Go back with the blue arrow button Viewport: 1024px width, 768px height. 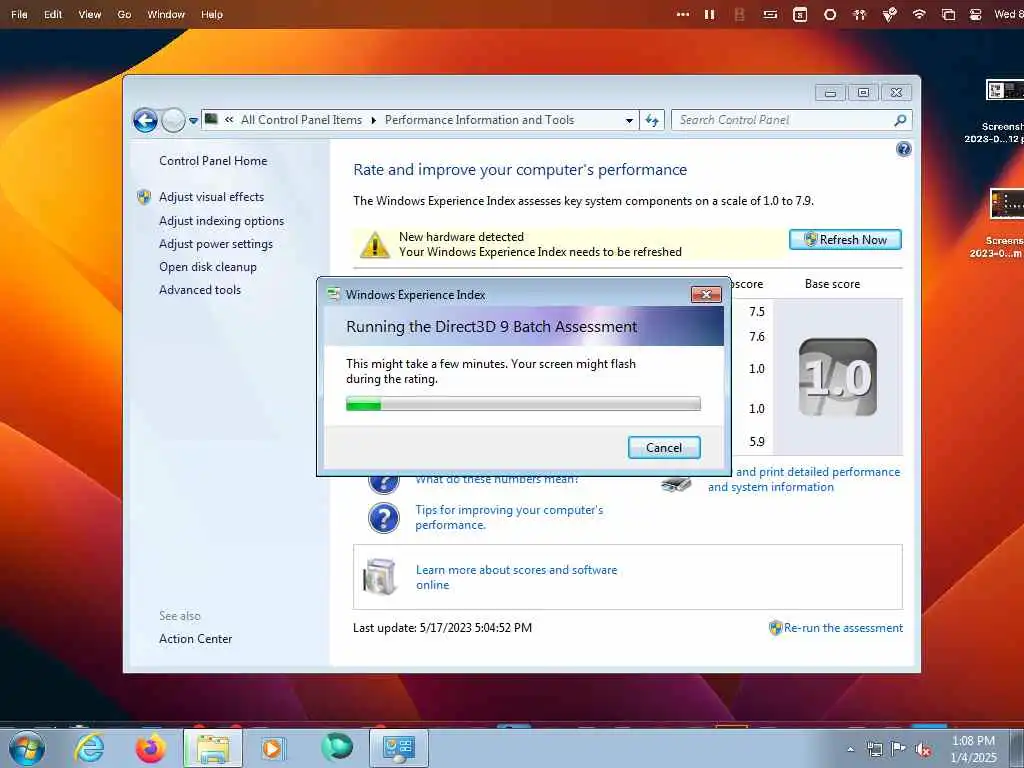[x=145, y=120]
